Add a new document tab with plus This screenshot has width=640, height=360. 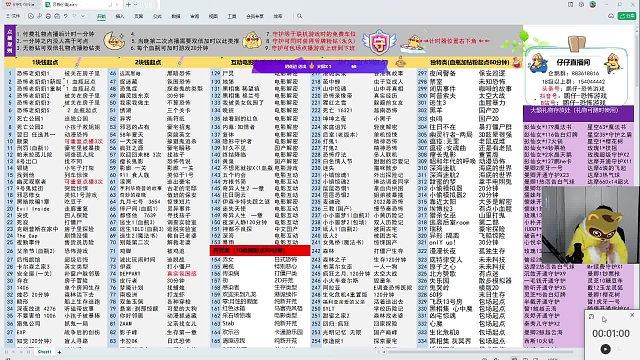[x=128, y=4]
